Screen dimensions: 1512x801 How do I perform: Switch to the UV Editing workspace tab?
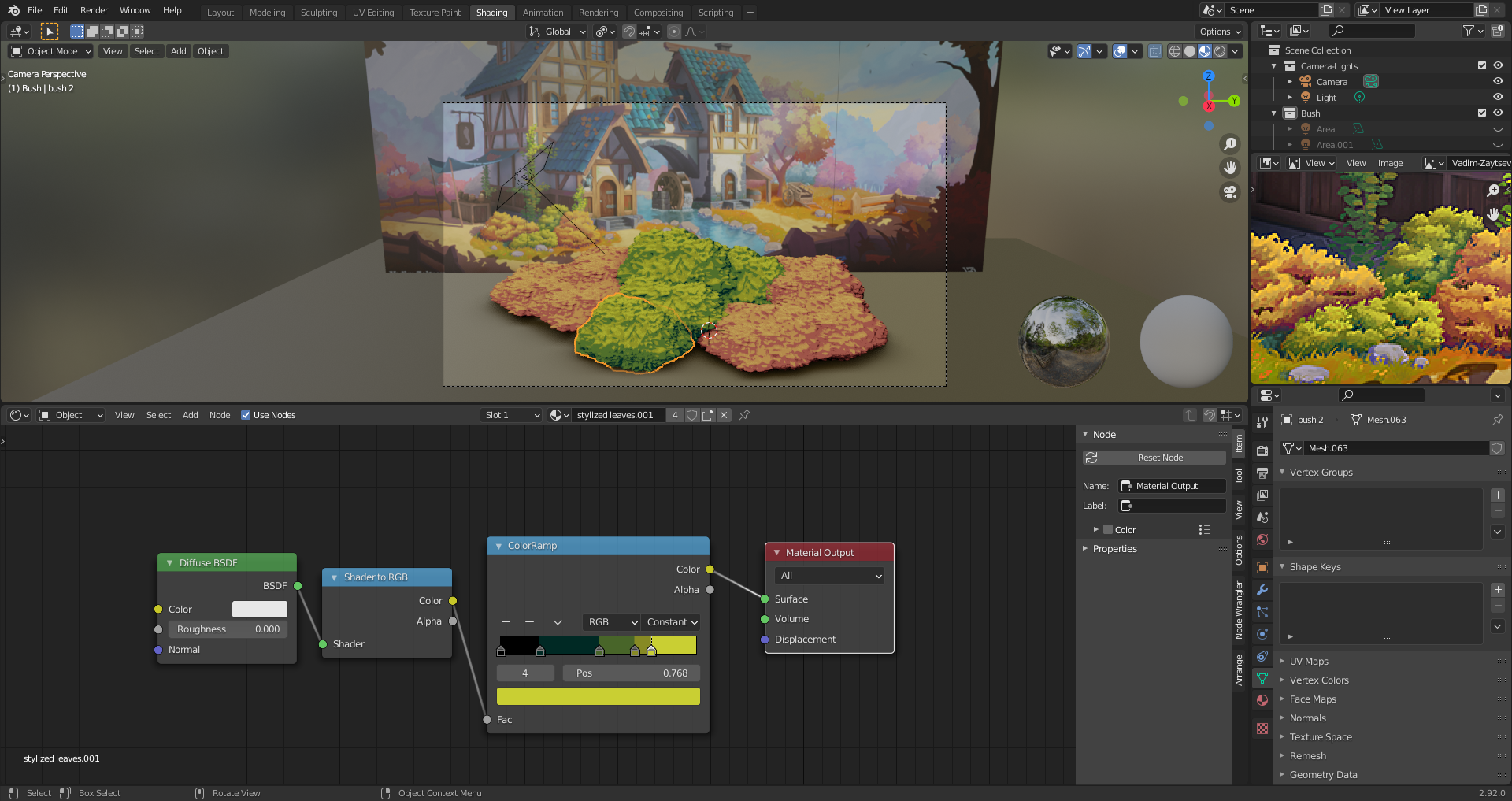(x=373, y=13)
